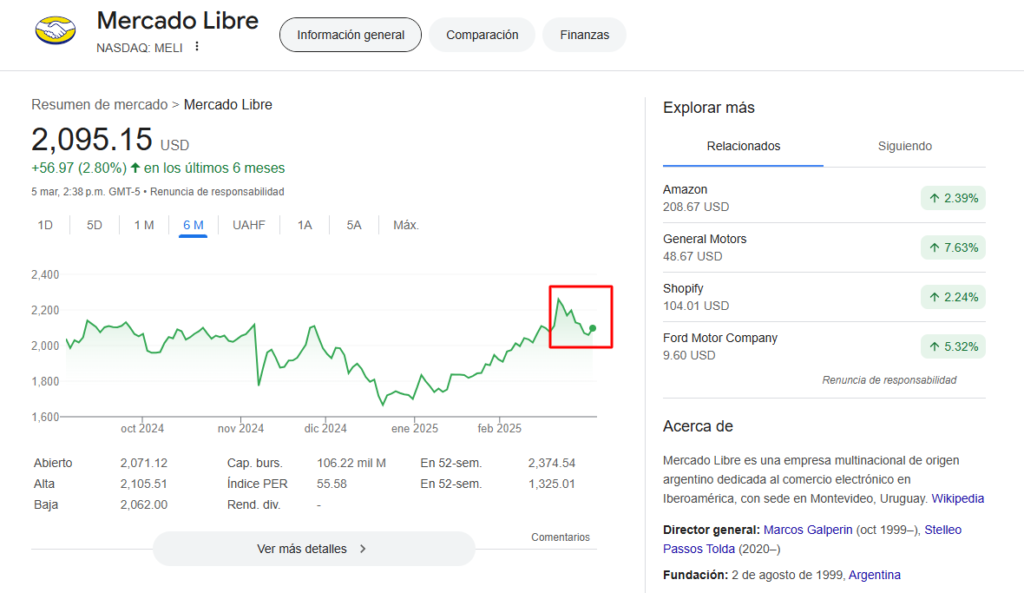The width and height of the screenshot is (1024, 593).
Task: Open the General Motors stock row
Action: 824,248
